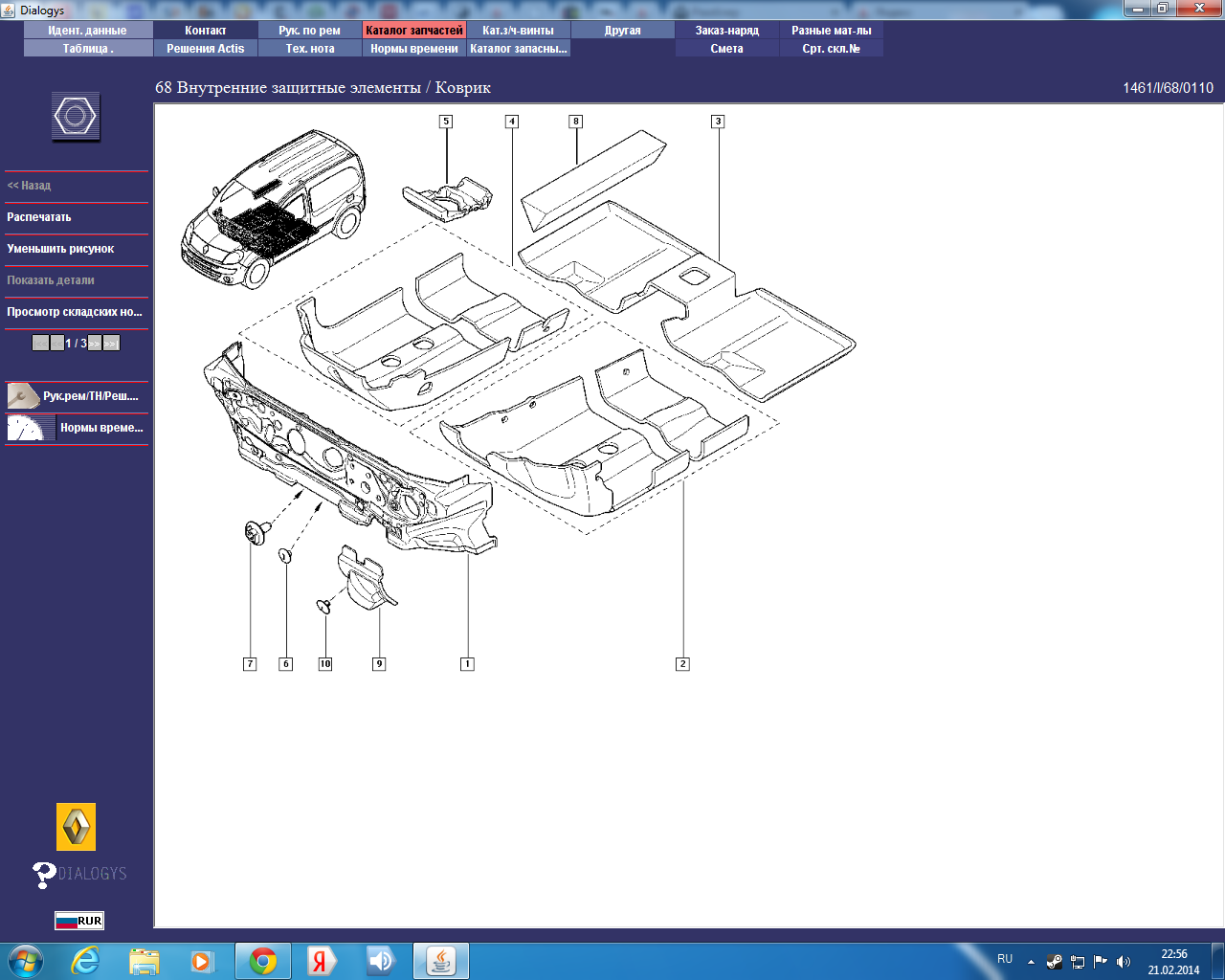Select part callout number 6
The height and width of the screenshot is (980, 1225).
[x=285, y=664]
